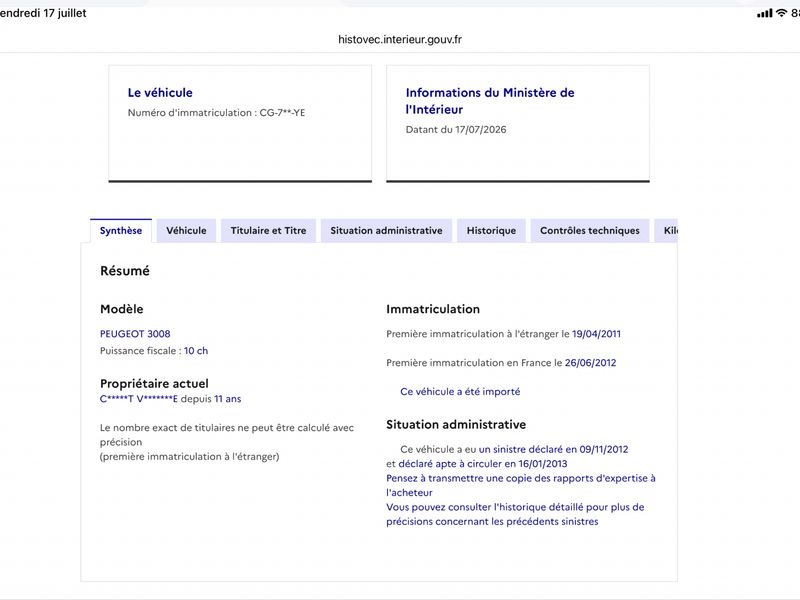Tap the date '17 juillet' in status bar
Screen dimensions: 800x600
[x=65, y=13]
